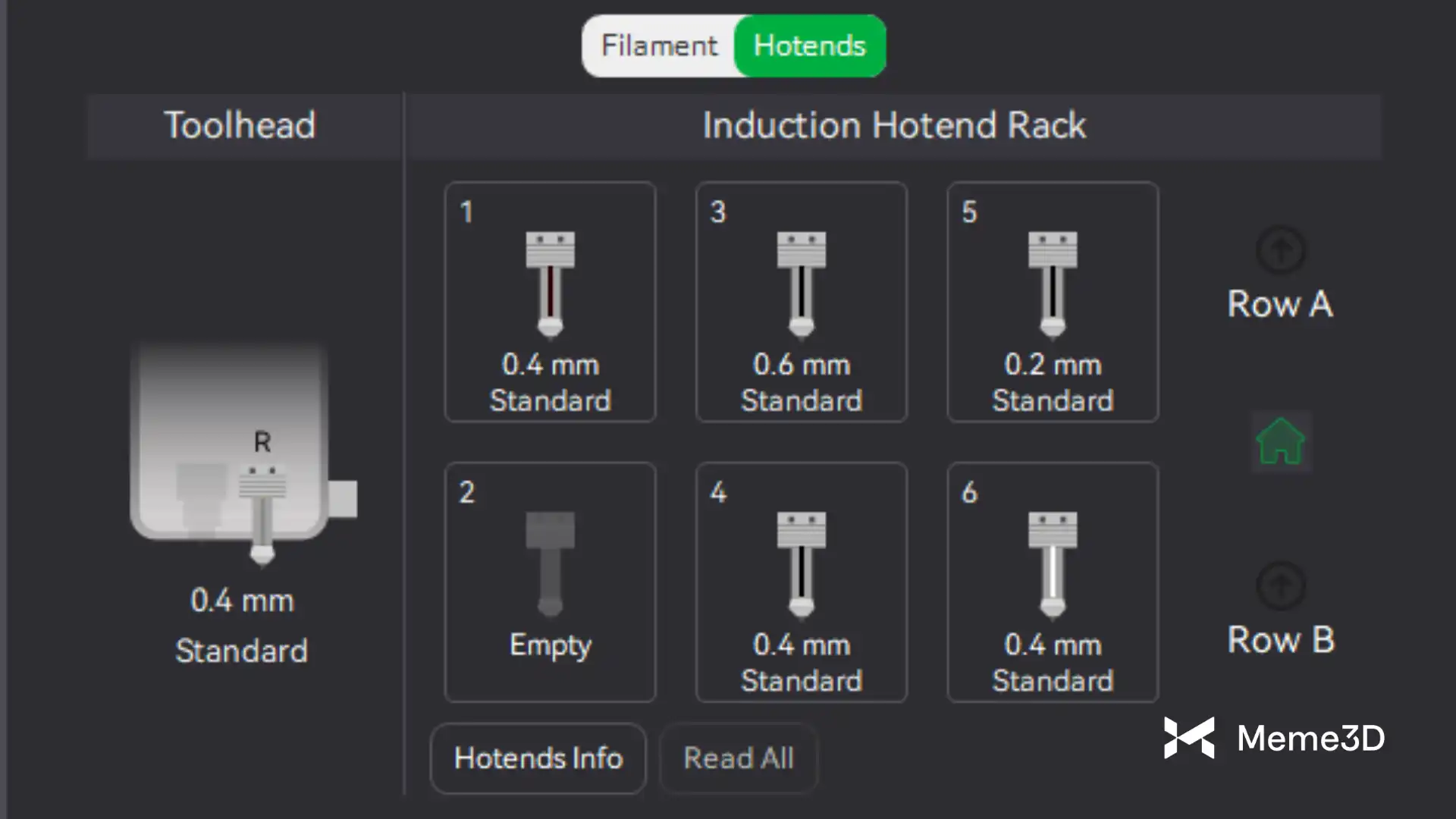
Task: Select the 0.6 mm hotend in slot 3
Action: [x=801, y=284]
